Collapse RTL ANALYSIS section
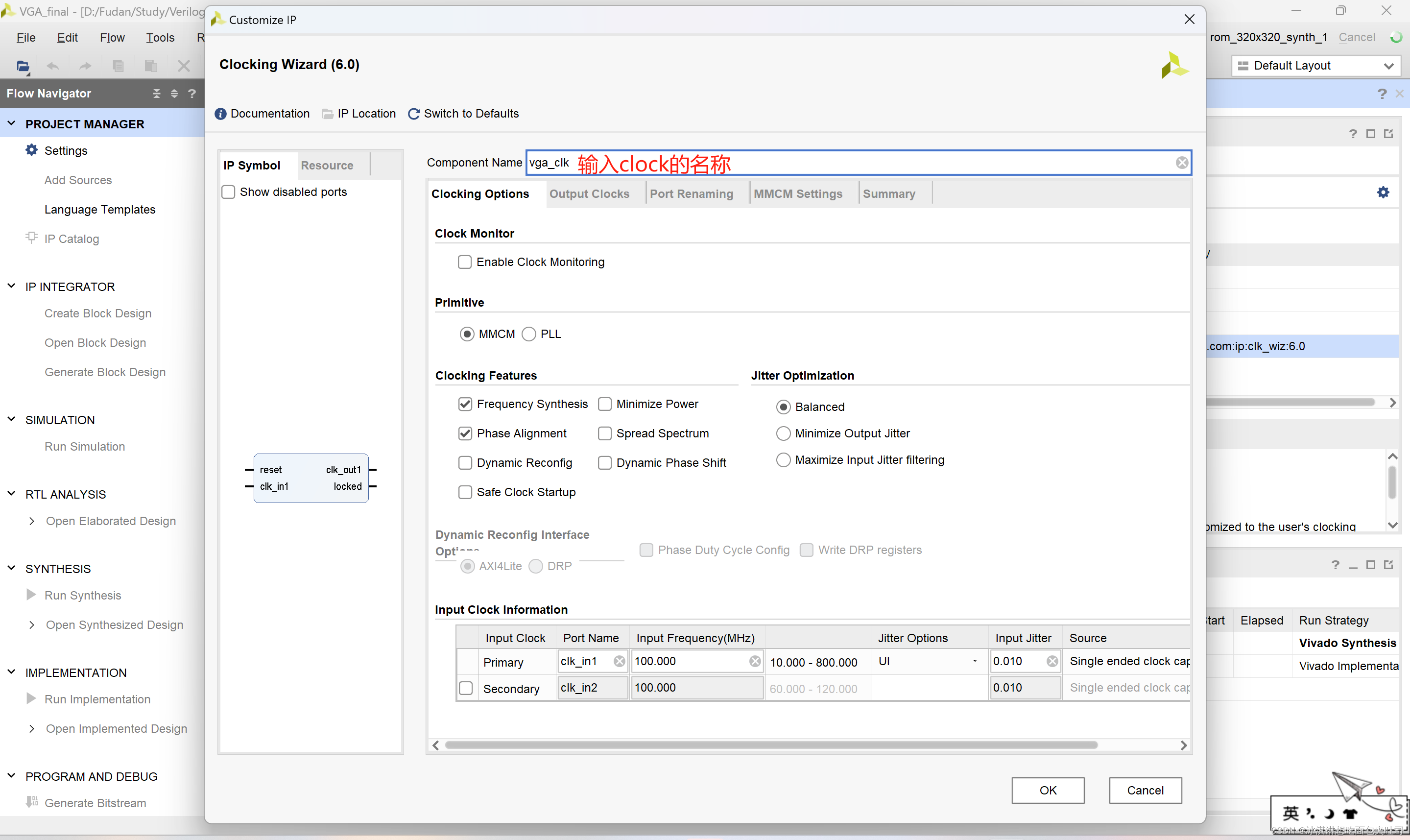 click(x=11, y=494)
